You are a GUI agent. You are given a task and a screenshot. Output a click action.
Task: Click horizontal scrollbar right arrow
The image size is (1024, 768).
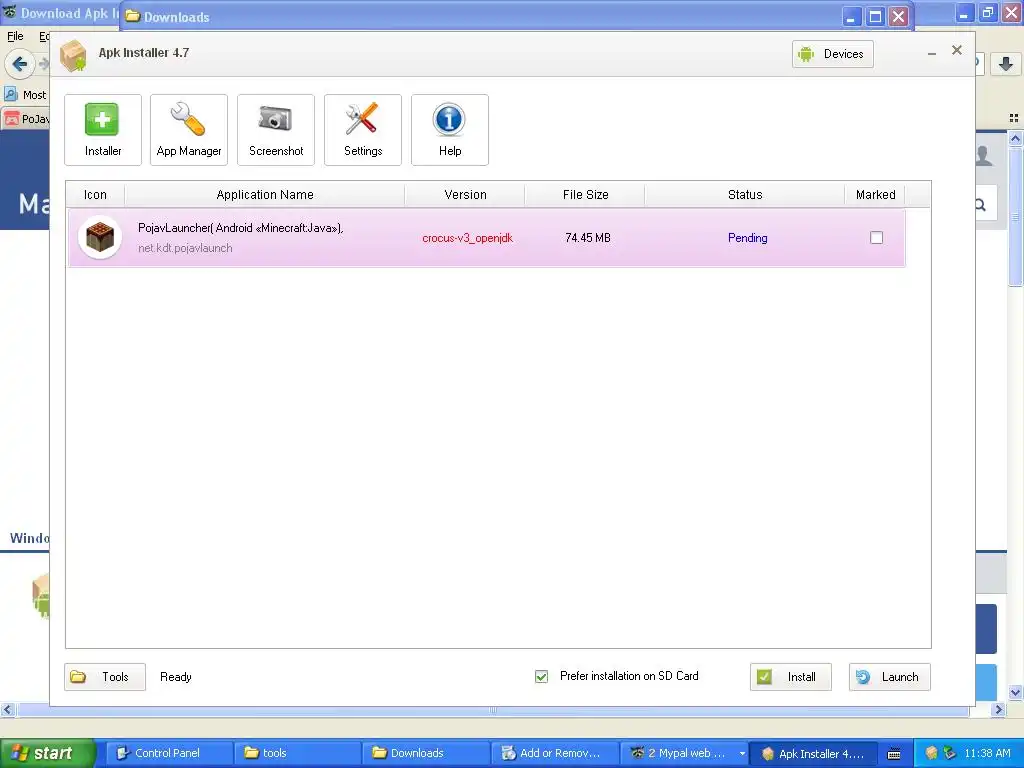(998, 709)
